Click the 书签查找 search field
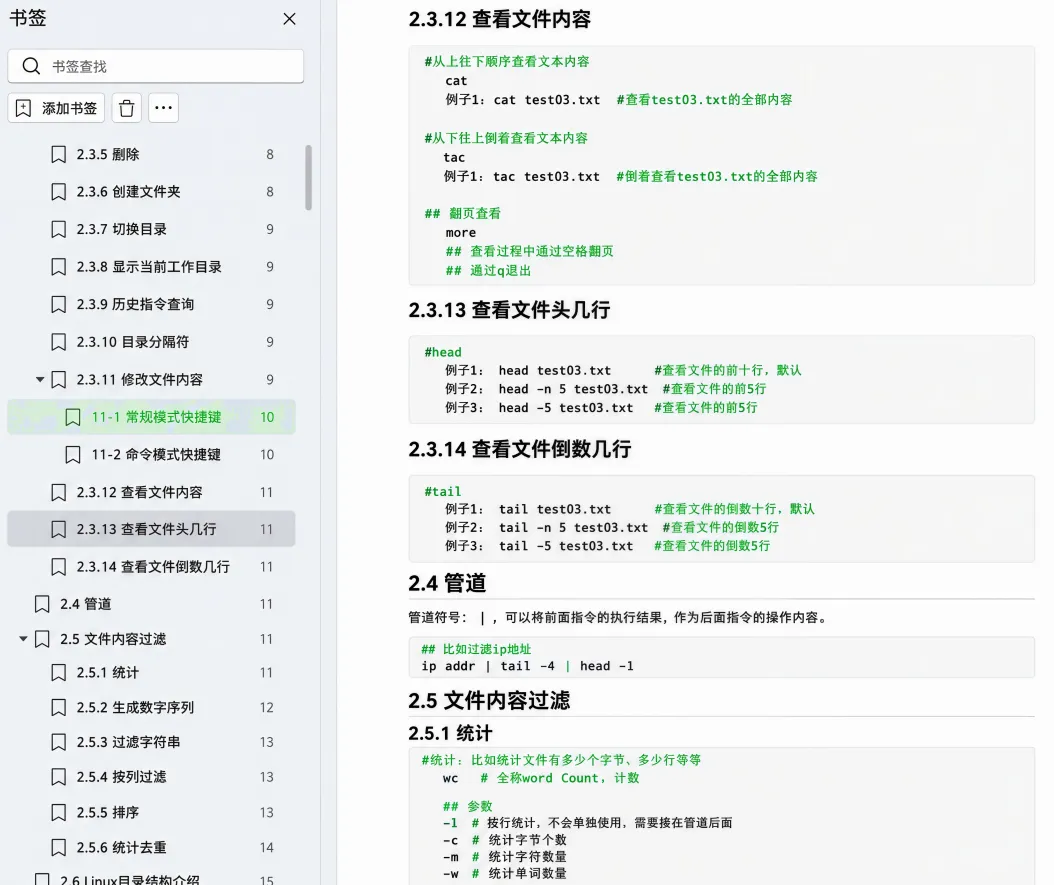 pos(155,66)
